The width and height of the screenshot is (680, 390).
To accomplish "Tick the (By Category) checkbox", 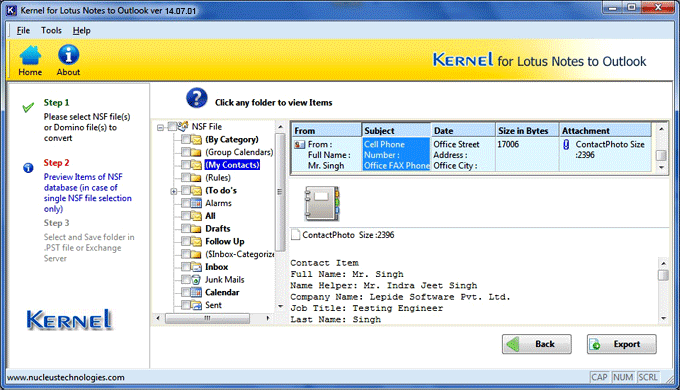I will [x=186, y=139].
